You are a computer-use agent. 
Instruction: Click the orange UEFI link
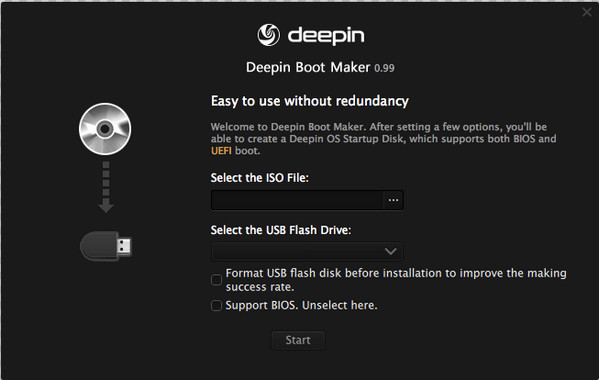point(221,150)
